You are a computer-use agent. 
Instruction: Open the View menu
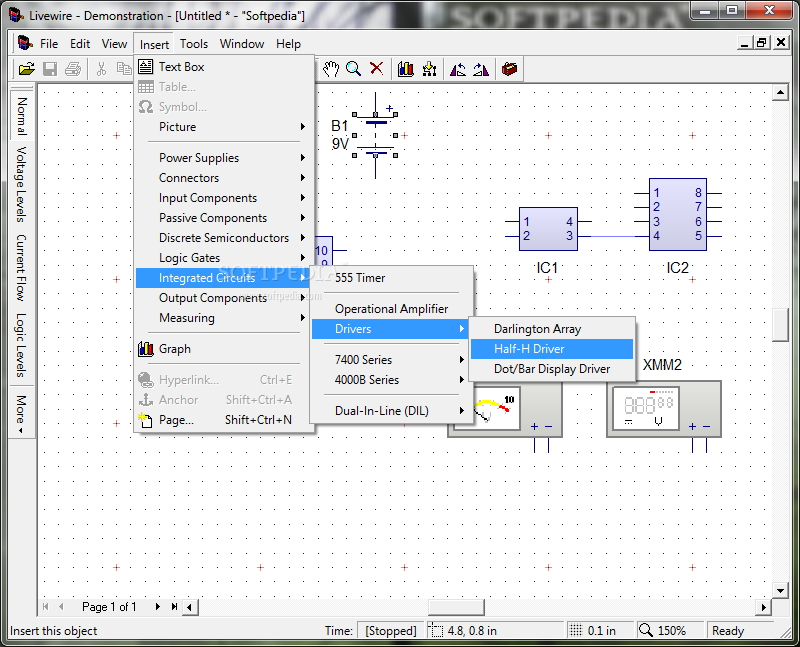coord(114,44)
